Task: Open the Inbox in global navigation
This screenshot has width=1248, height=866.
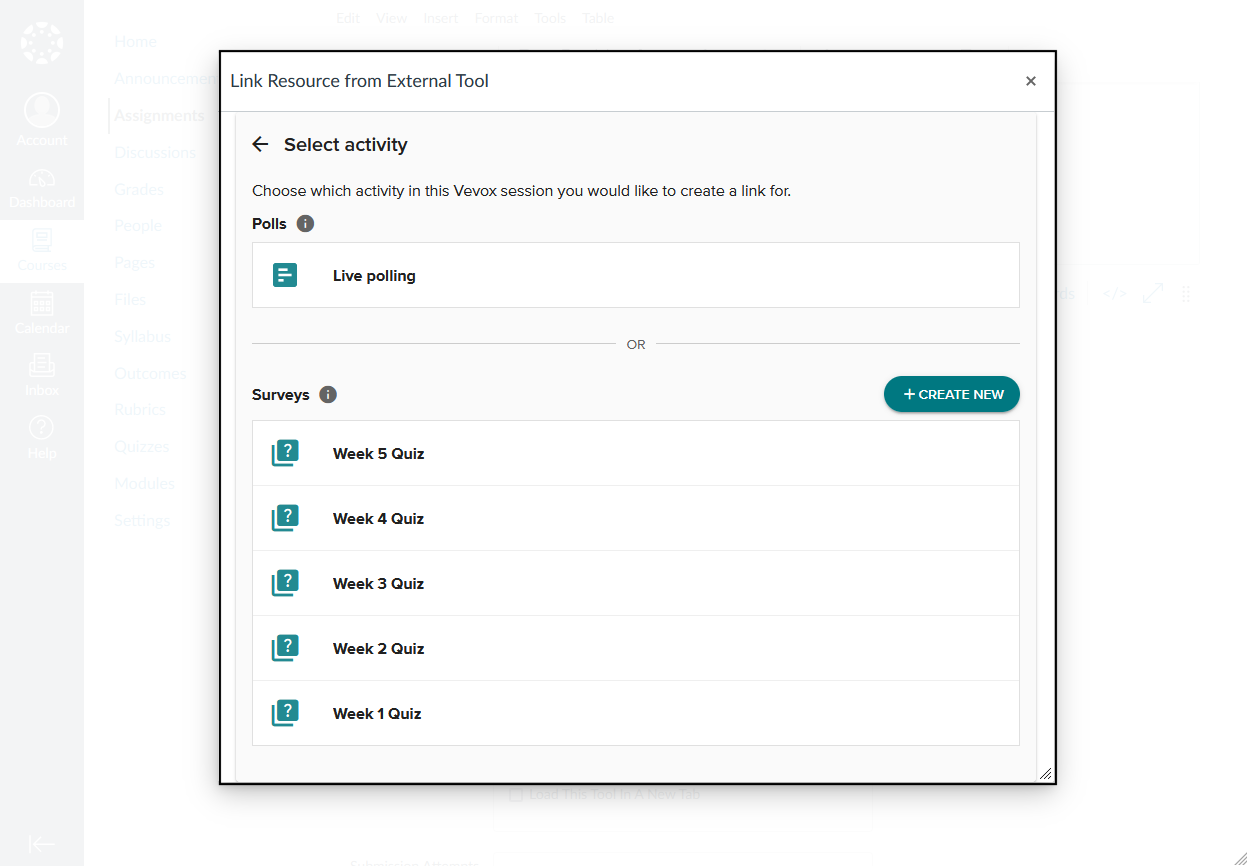Action: 42,376
